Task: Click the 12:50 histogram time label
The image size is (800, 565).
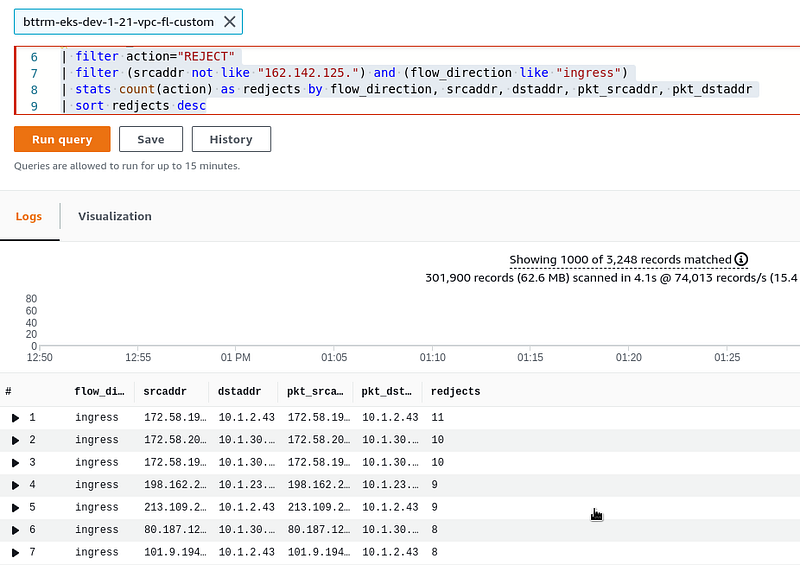Action: coord(39,357)
